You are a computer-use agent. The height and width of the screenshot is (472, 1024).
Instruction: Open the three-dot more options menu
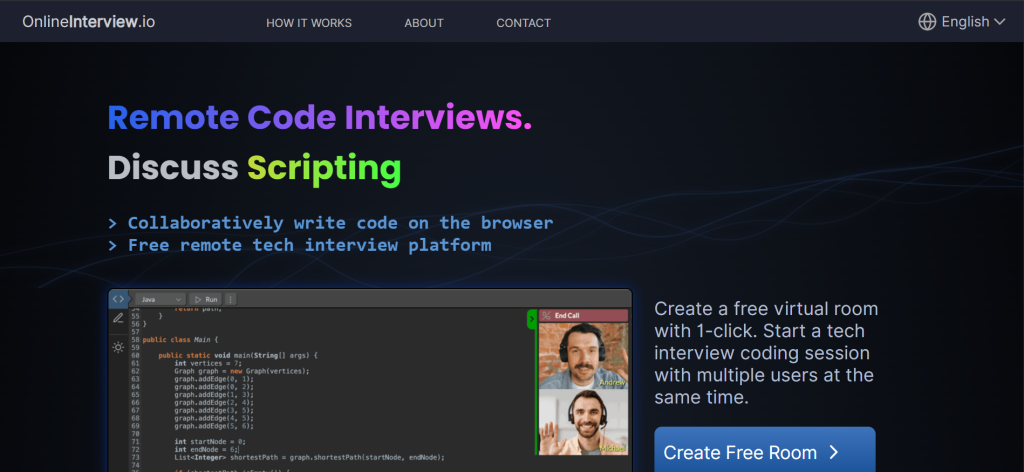231,299
